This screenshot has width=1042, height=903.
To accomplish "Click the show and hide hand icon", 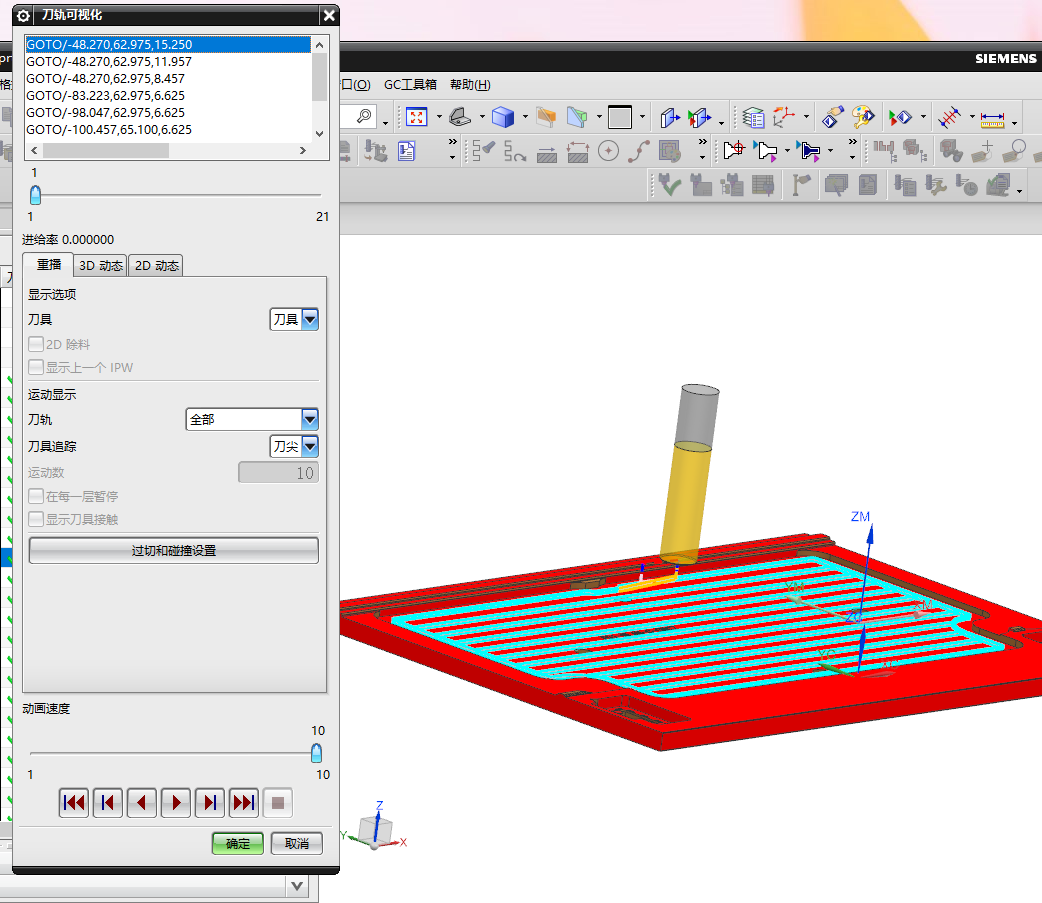I will [833, 118].
